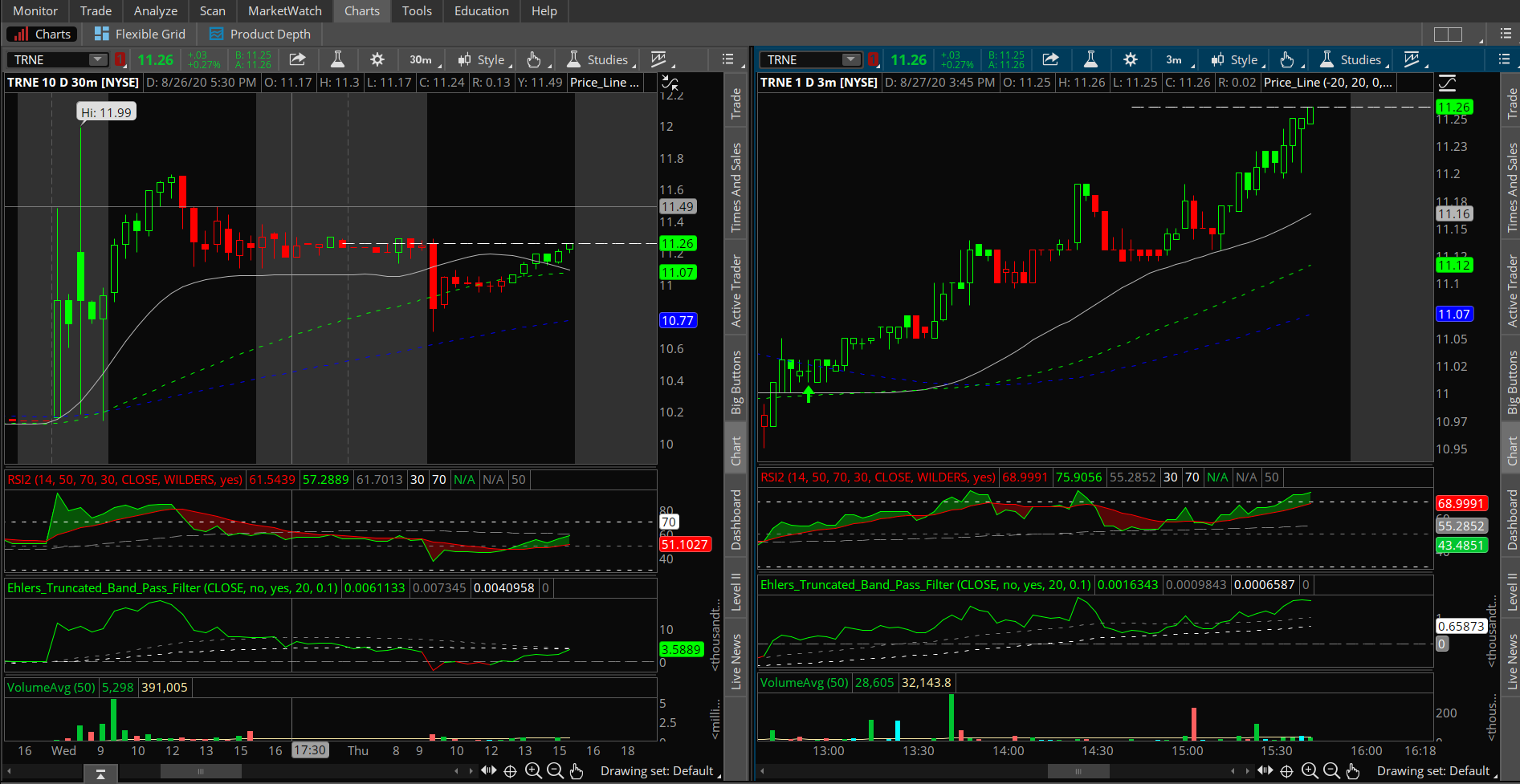Click the share/export icon on right chart
1520x784 pixels.
click(1051, 59)
